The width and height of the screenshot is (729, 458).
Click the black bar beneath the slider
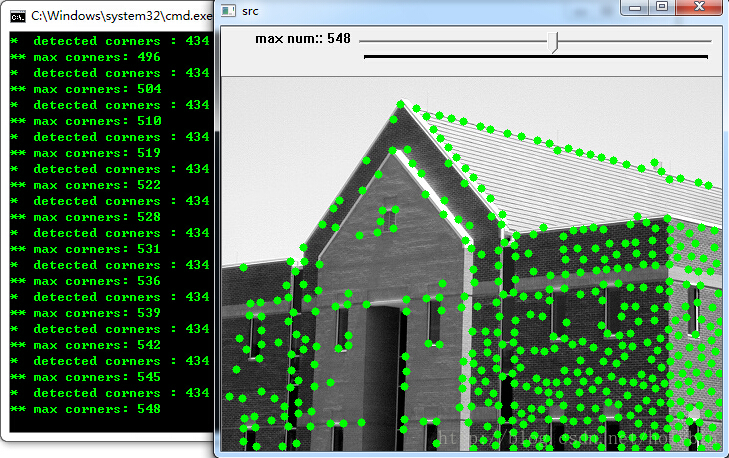535,57
